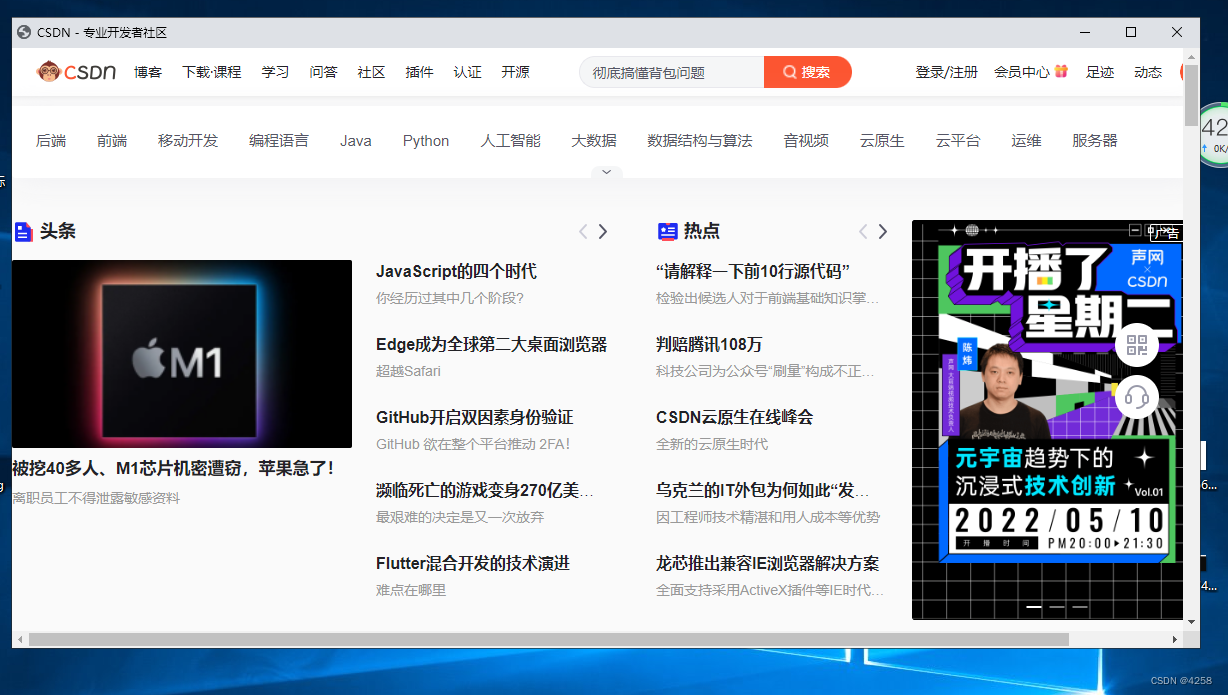Open the 博客 menu item

click(148, 72)
